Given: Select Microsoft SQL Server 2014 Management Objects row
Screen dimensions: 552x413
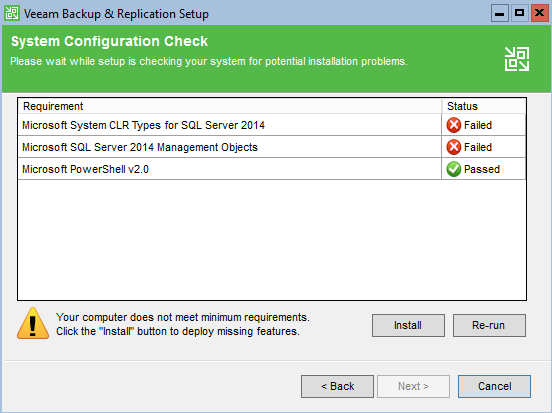Looking at the screenshot, I should pyautogui.click(x=272, y=147).
